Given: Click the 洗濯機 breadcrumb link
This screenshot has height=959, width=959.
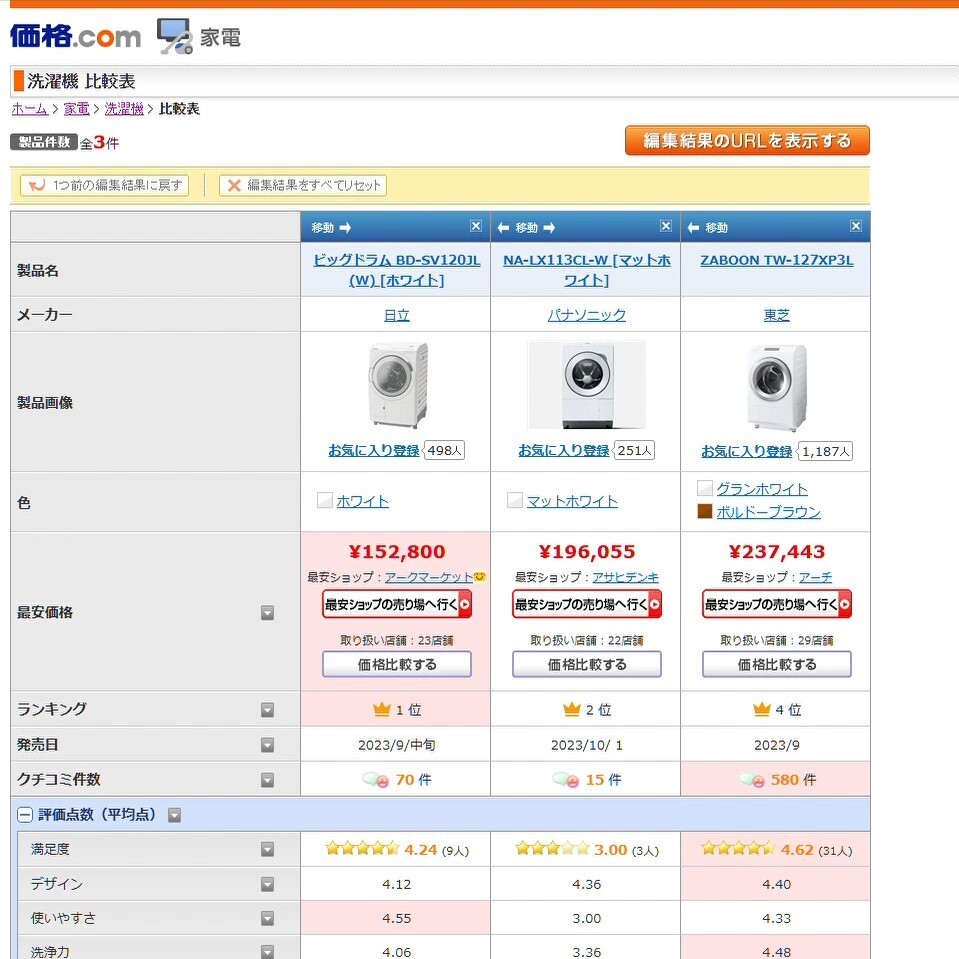Looking at the screenshot, I should (x=124, y=109).
